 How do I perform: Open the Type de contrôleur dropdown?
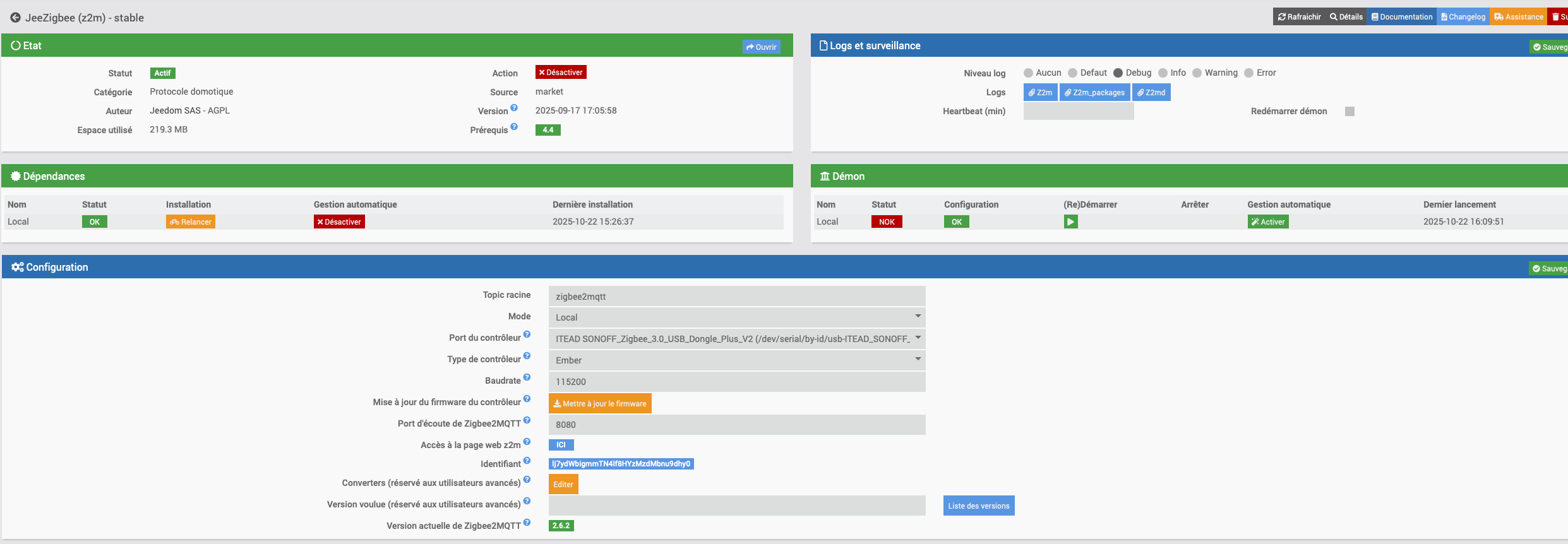point(736,360)
